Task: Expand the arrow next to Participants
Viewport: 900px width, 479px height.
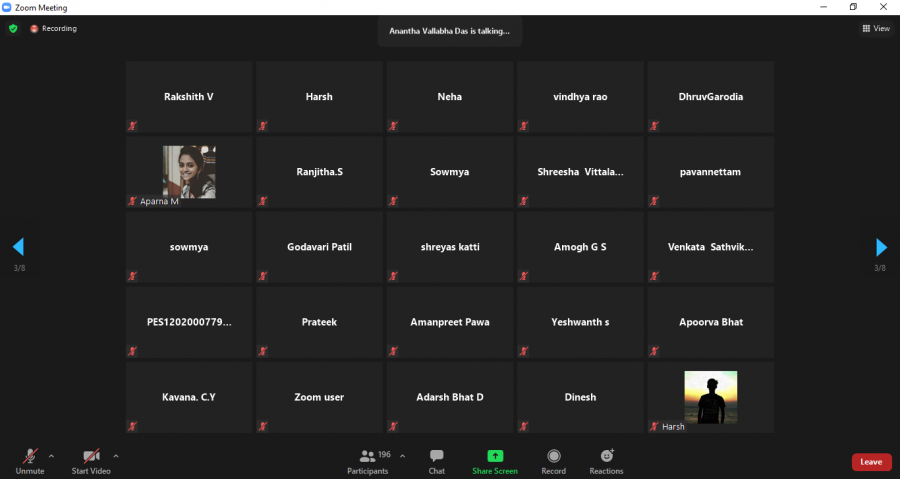Action: (x=403, y=456)
